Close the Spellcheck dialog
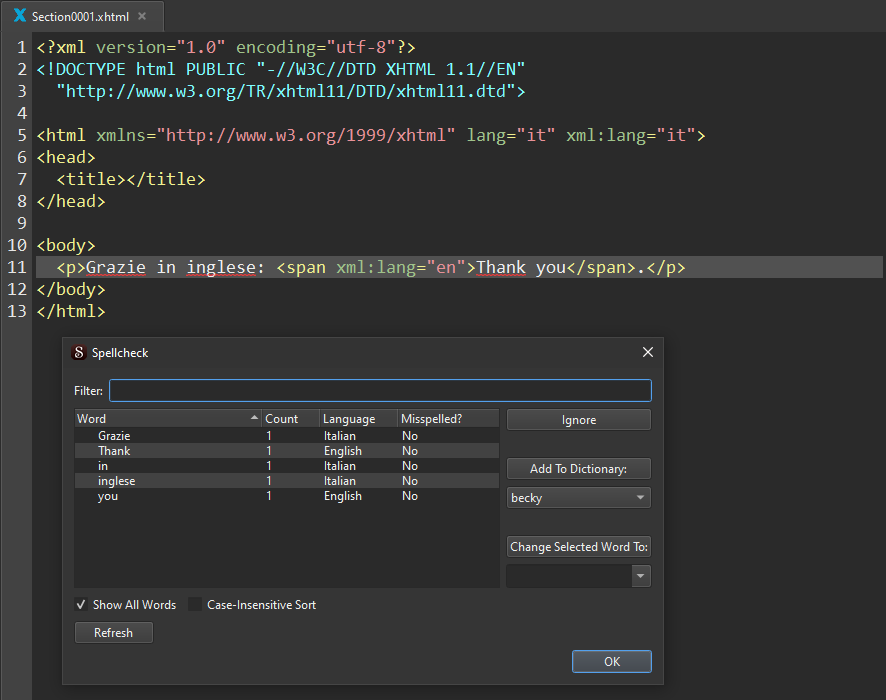The height and width of the screenshot is (700, 886). [647, 353]
